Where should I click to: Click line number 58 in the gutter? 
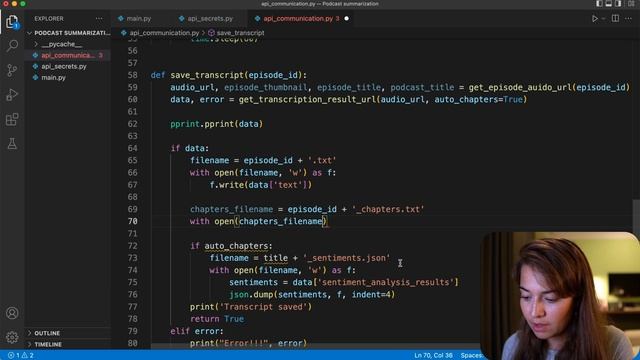(x=132, y=75)
